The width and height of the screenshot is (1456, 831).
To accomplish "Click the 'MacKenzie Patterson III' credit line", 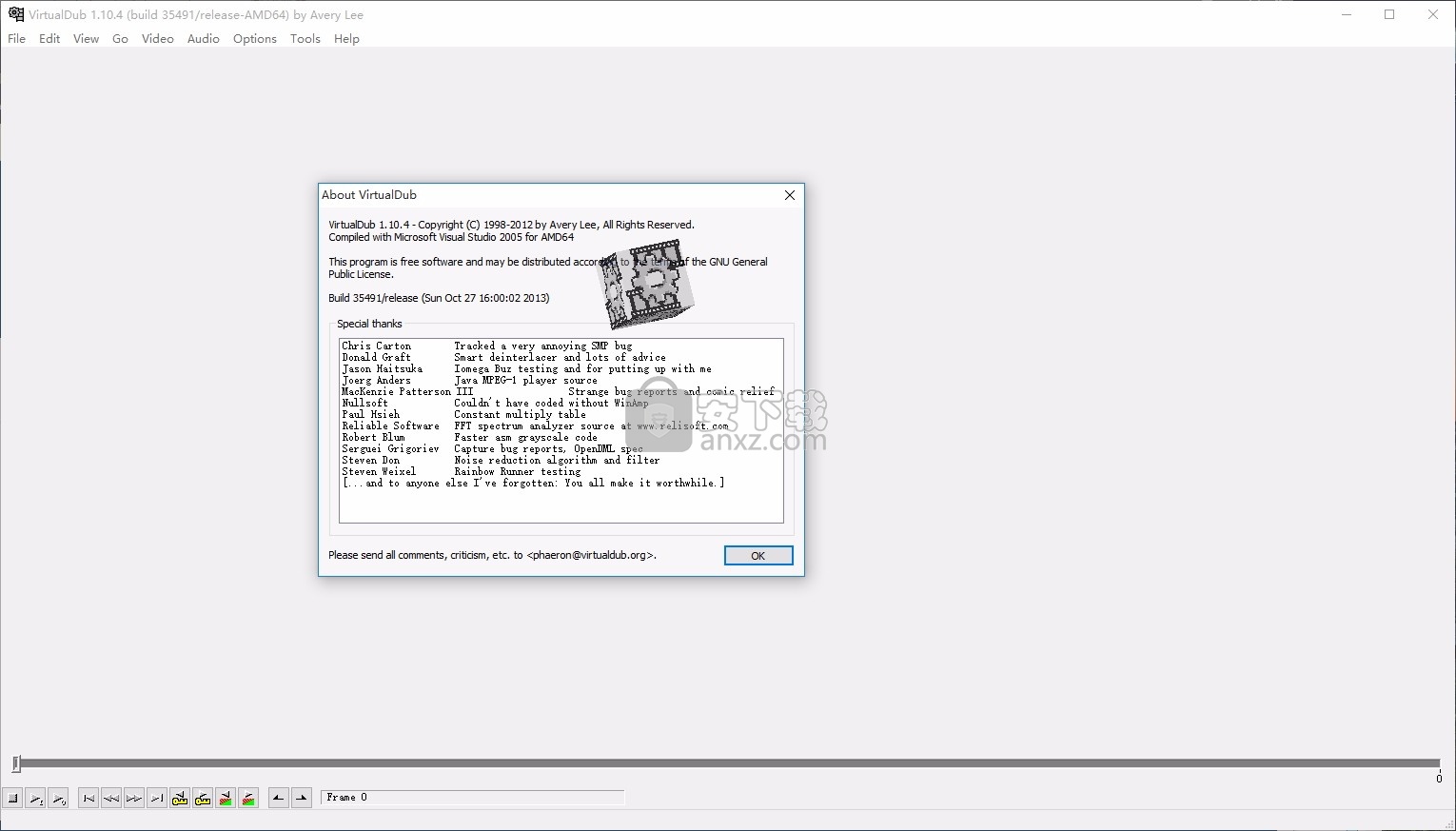I will pyautogui.click(x=559, y=392).
